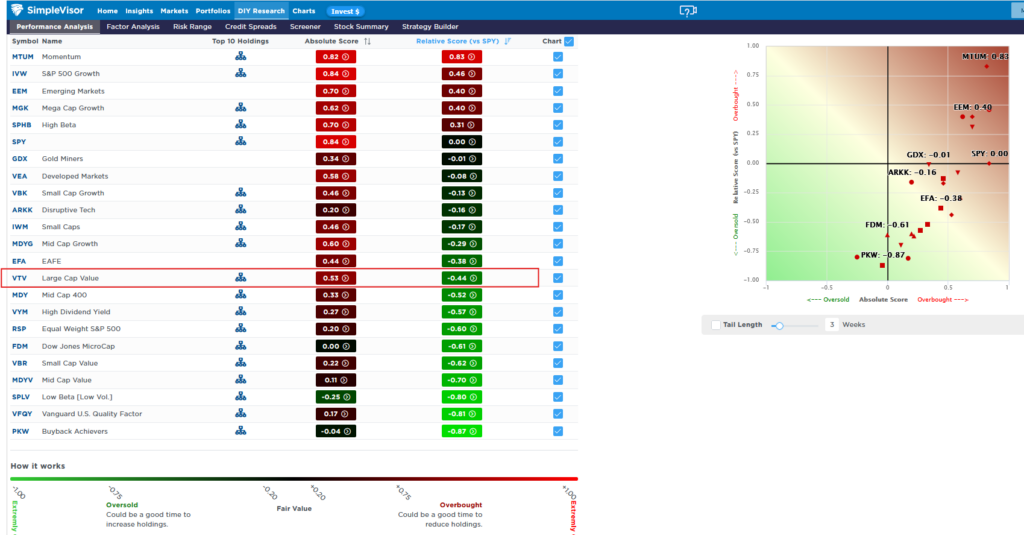Enable the Tail Length checkbox
1024x535 pixels.
pyautogui.click(x=716, y=325)
